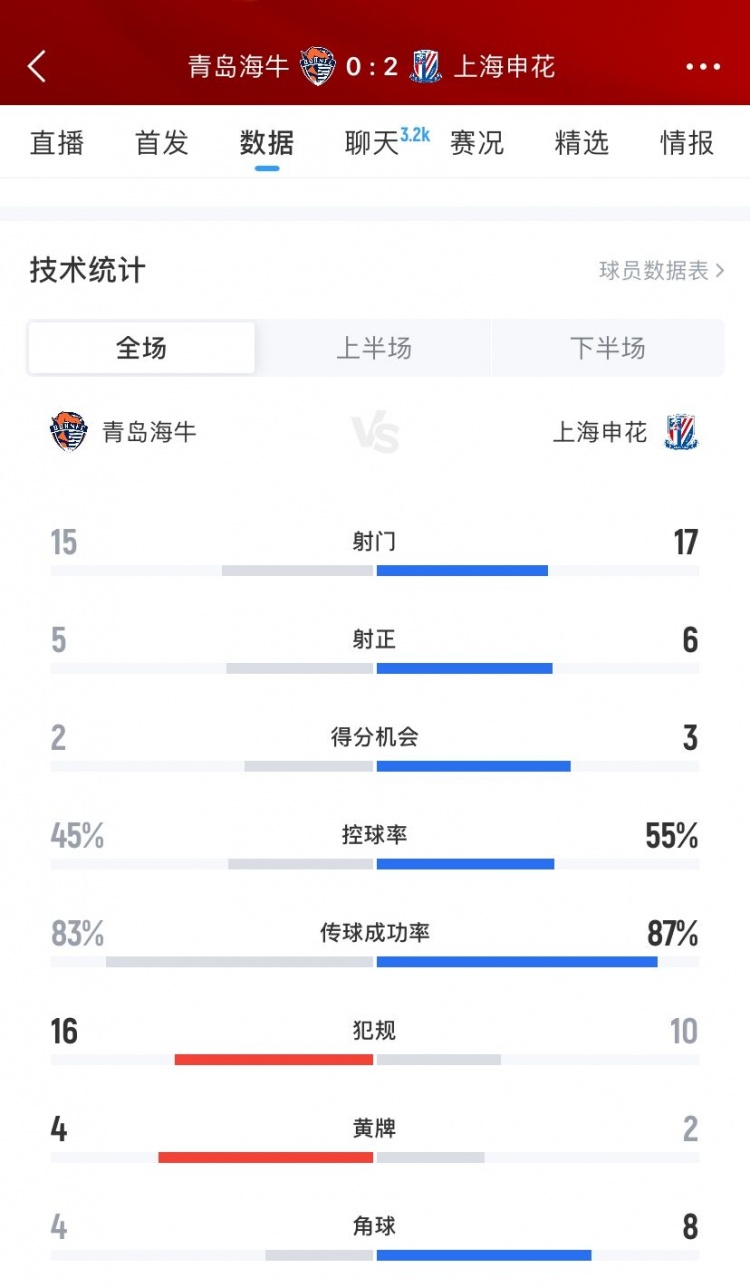Viewport: 750px width, 1287px height.
Task: Switch to the 首发 lineup tab
Action: [162, 143]
